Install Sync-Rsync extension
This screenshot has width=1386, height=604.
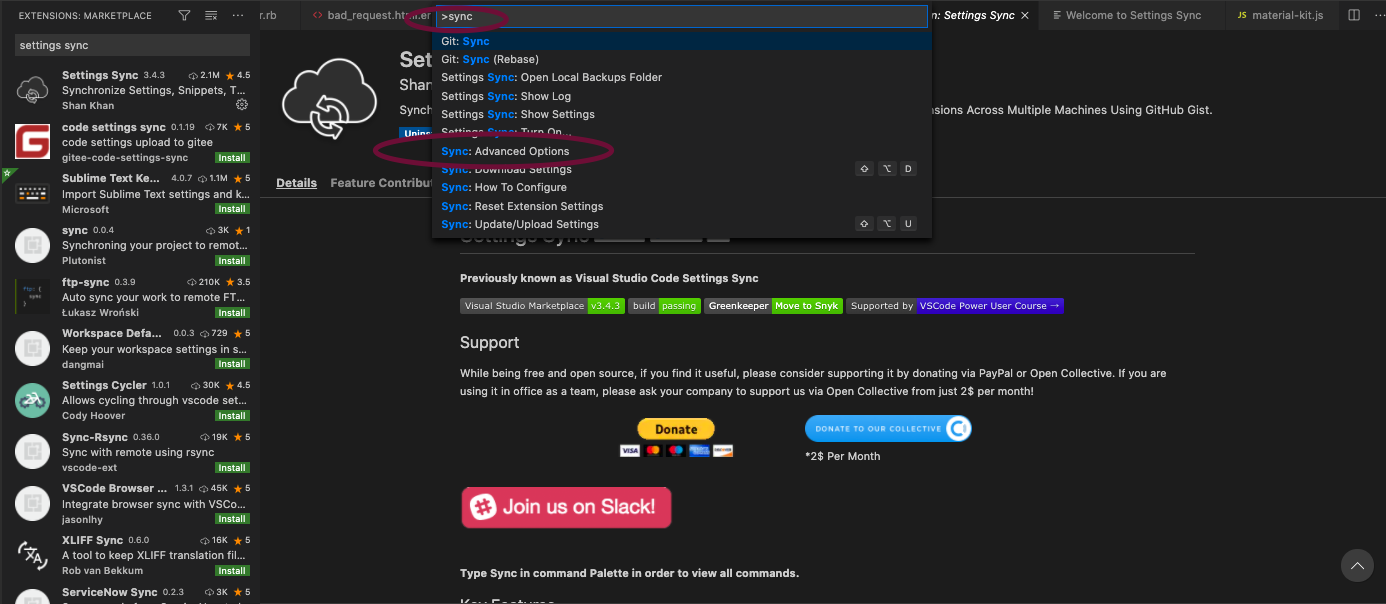tap(232, 468)
